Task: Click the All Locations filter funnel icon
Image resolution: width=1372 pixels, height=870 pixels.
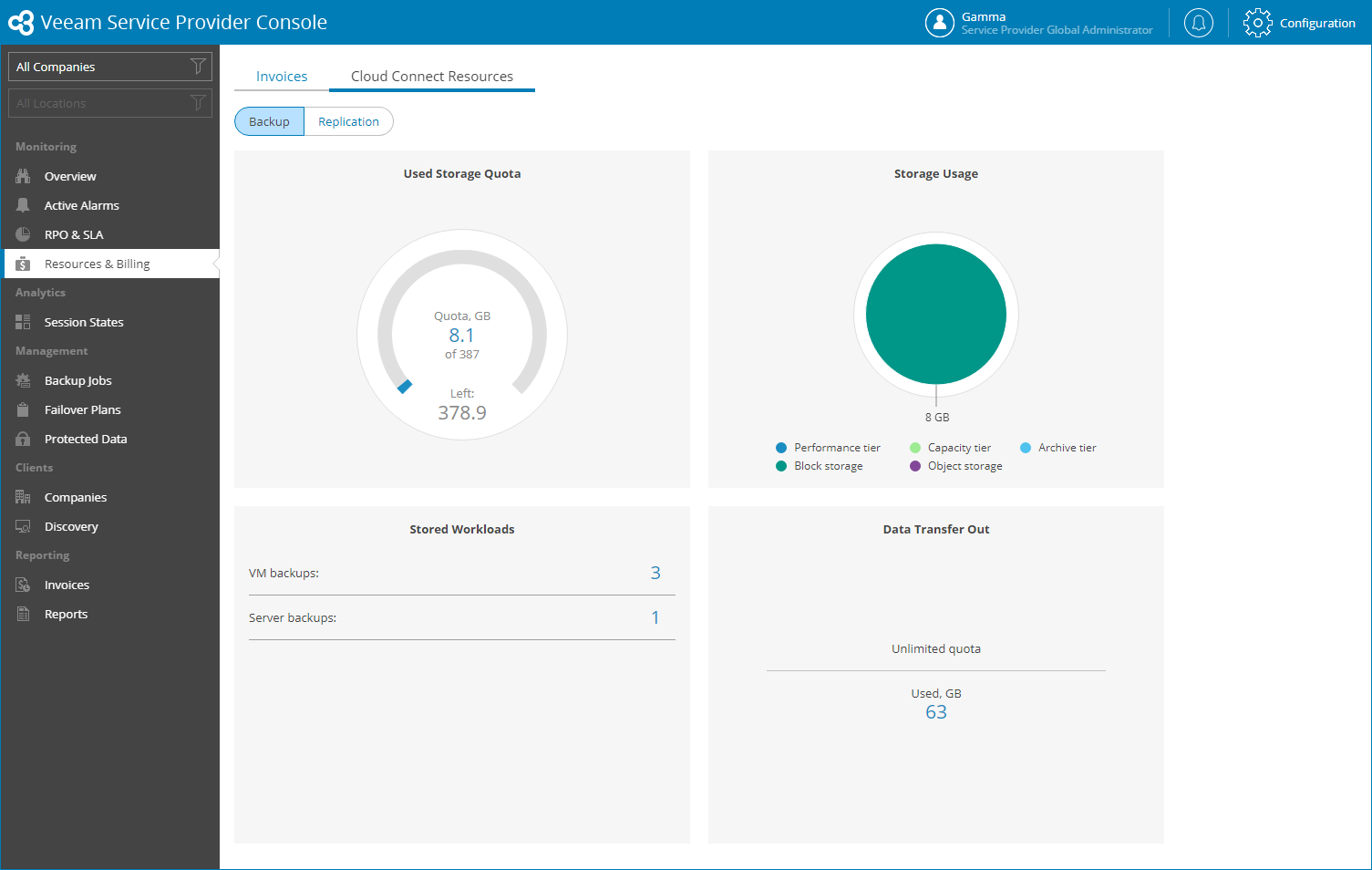Action: [198, 103]
